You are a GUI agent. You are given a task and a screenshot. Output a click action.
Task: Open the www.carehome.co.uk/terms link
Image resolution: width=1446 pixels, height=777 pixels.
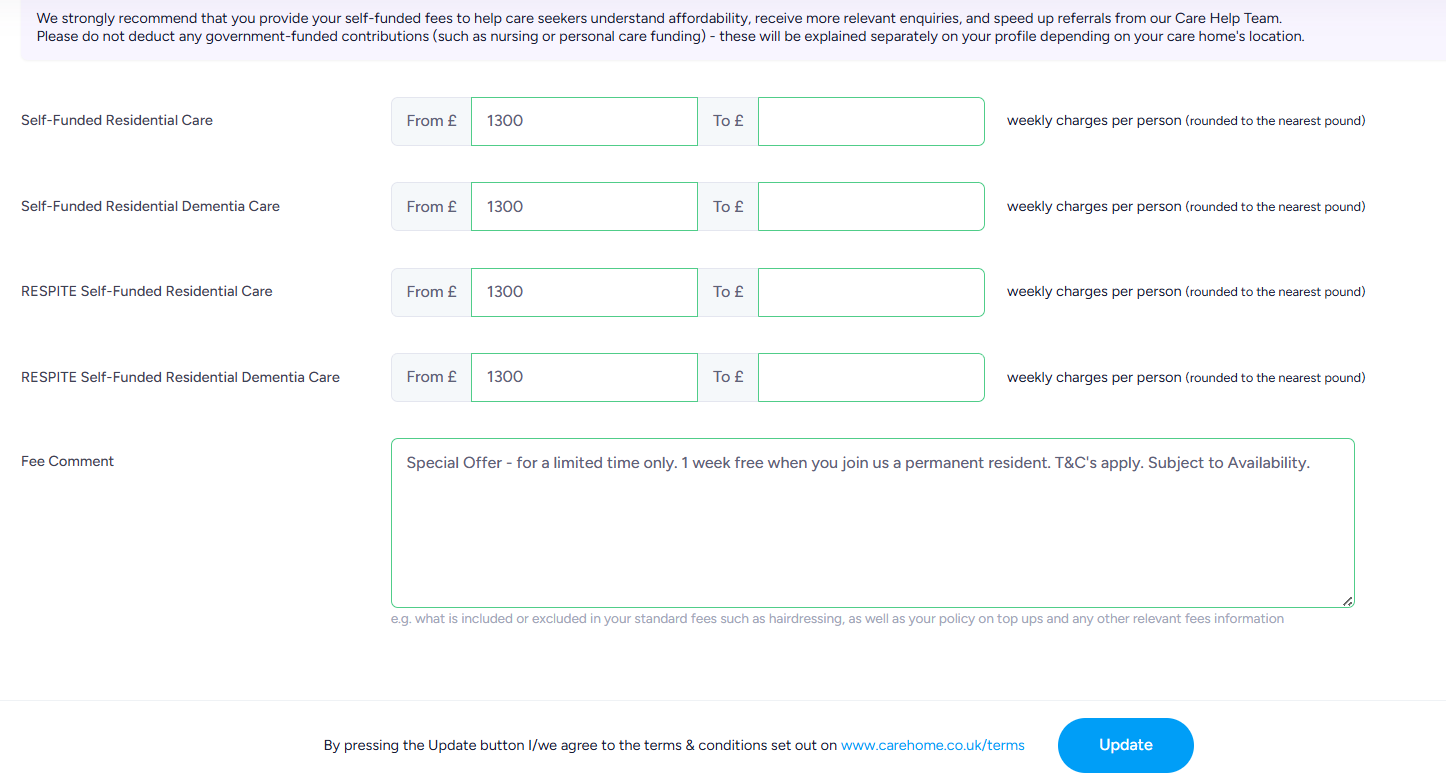coord(933,746)
